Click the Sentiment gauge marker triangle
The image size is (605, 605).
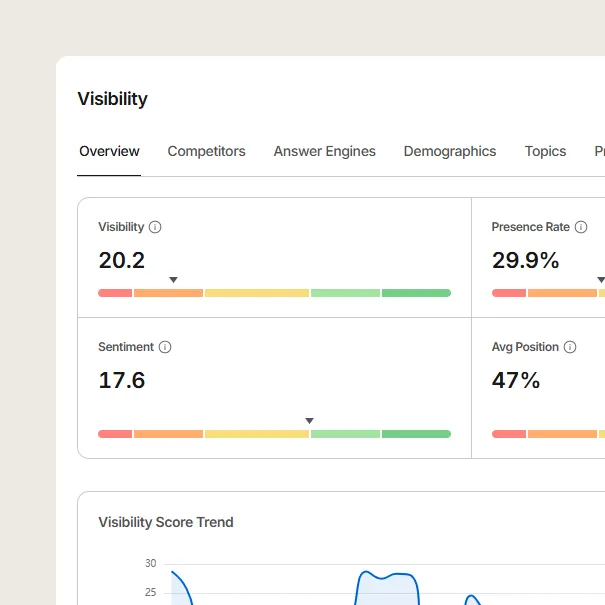coord(309,421)
